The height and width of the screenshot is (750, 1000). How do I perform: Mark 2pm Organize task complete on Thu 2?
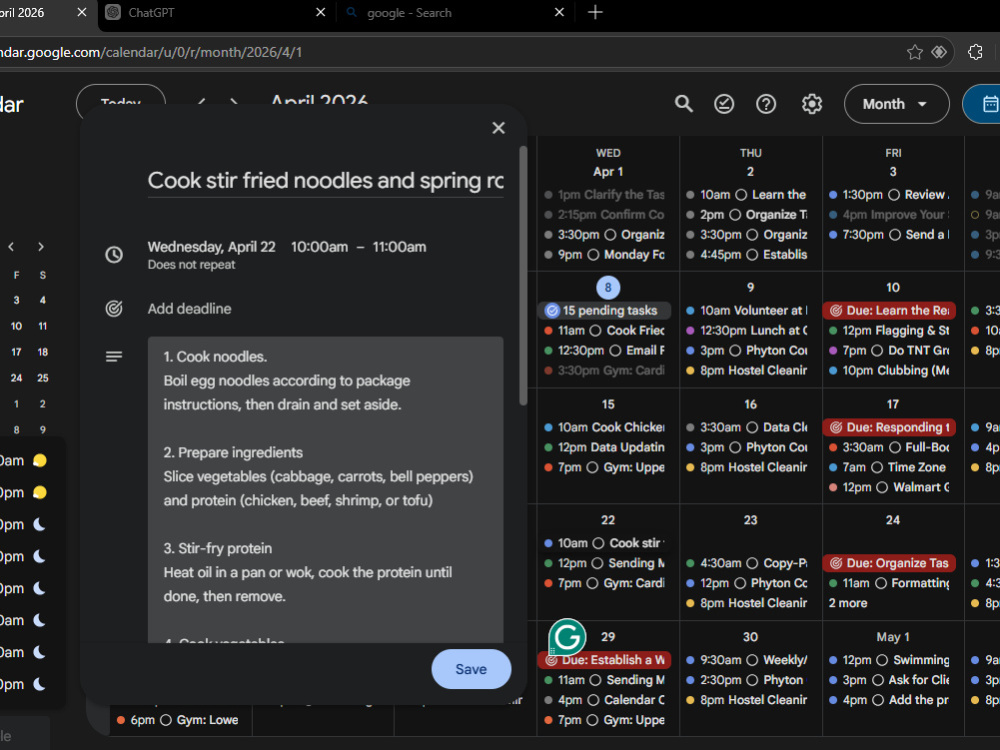pyautogui.click(x=735, y=215)
